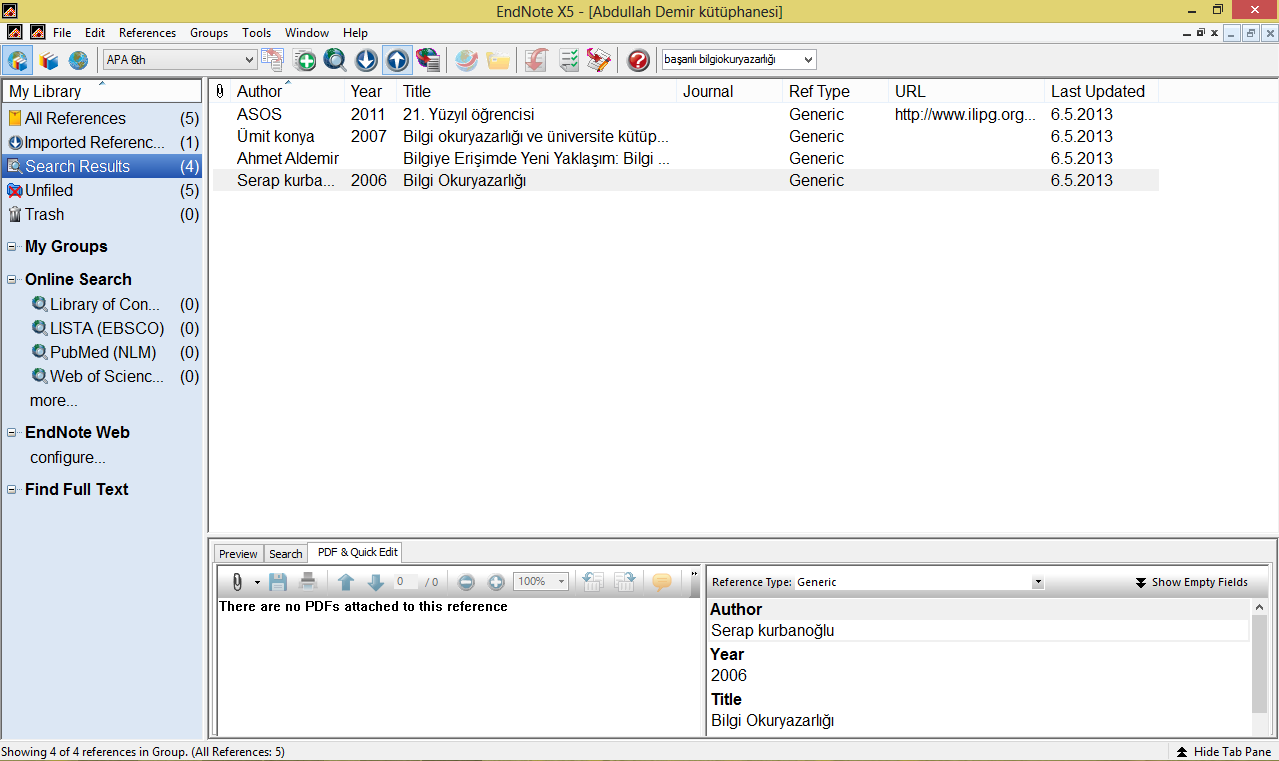This screenshot has width=1279, height=761.
Task: Open the References menu
Action: [x=147, y=33]
